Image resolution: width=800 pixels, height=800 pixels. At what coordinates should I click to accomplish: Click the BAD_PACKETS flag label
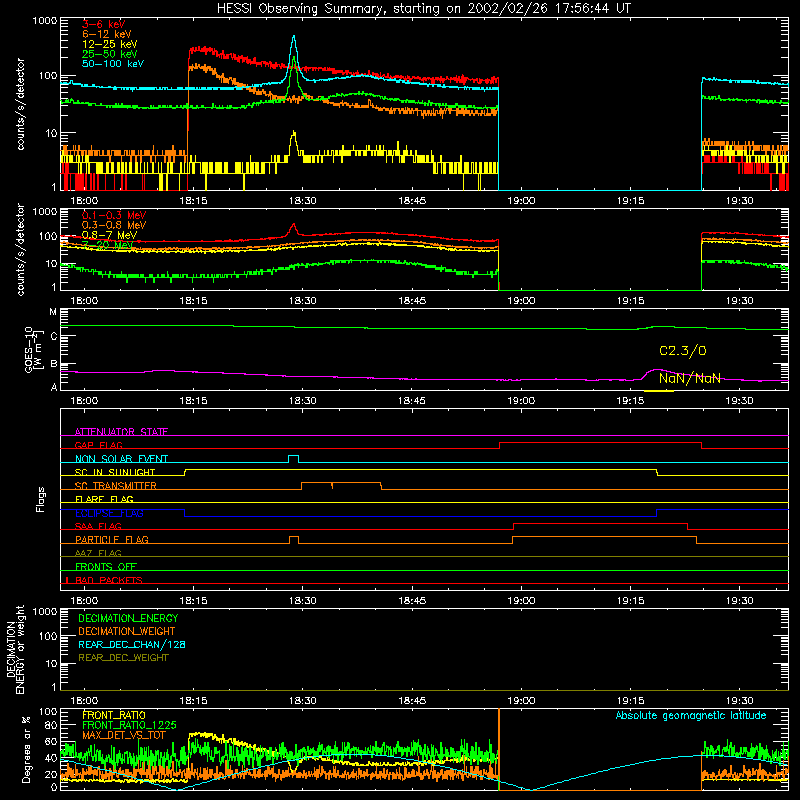(108, 580)
